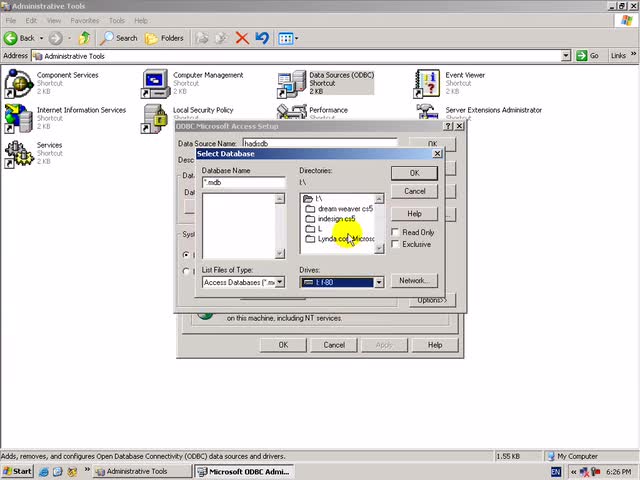The image size is (640, 480).
Task: Click OK in Select Database dialog
Action: coord(414,173)
